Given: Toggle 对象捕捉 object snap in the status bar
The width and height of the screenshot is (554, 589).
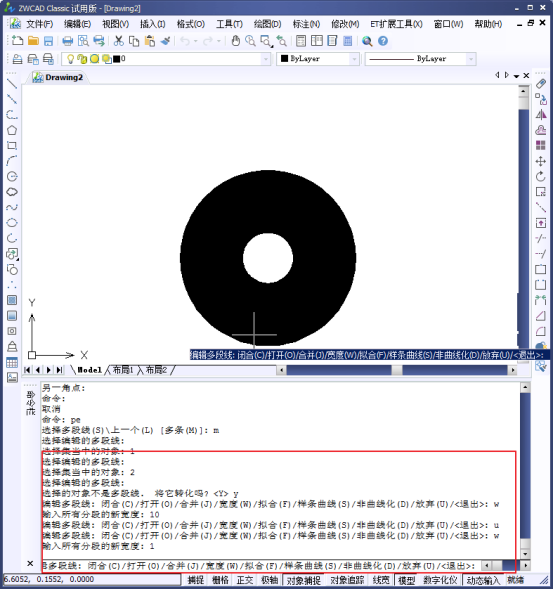Looking at the screenshot, I should click(303, 580).
